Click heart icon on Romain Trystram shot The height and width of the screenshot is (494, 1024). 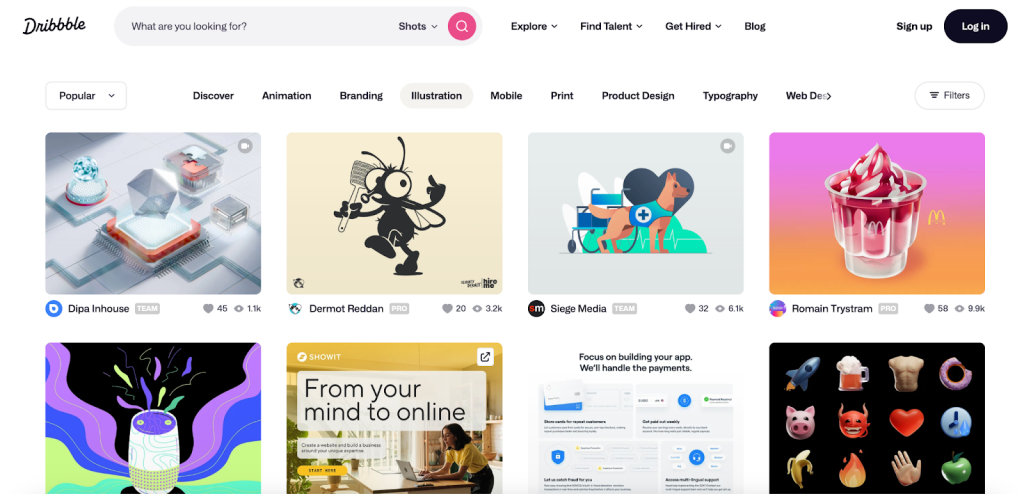929,308
